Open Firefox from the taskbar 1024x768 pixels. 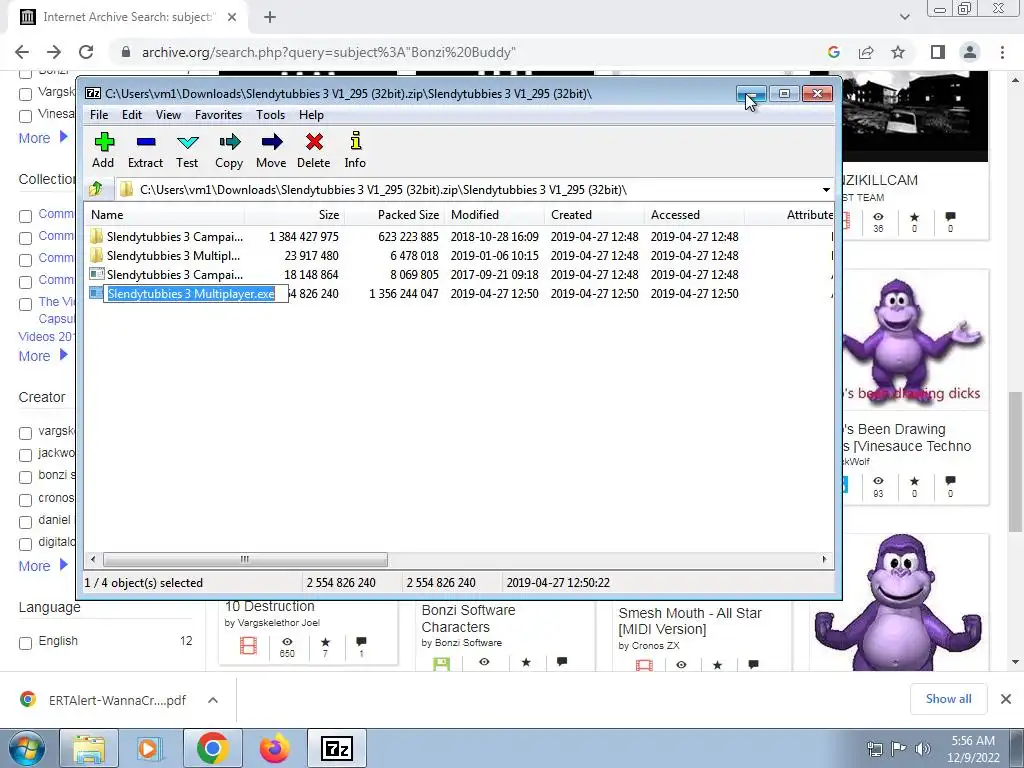(x=274, y=748)
